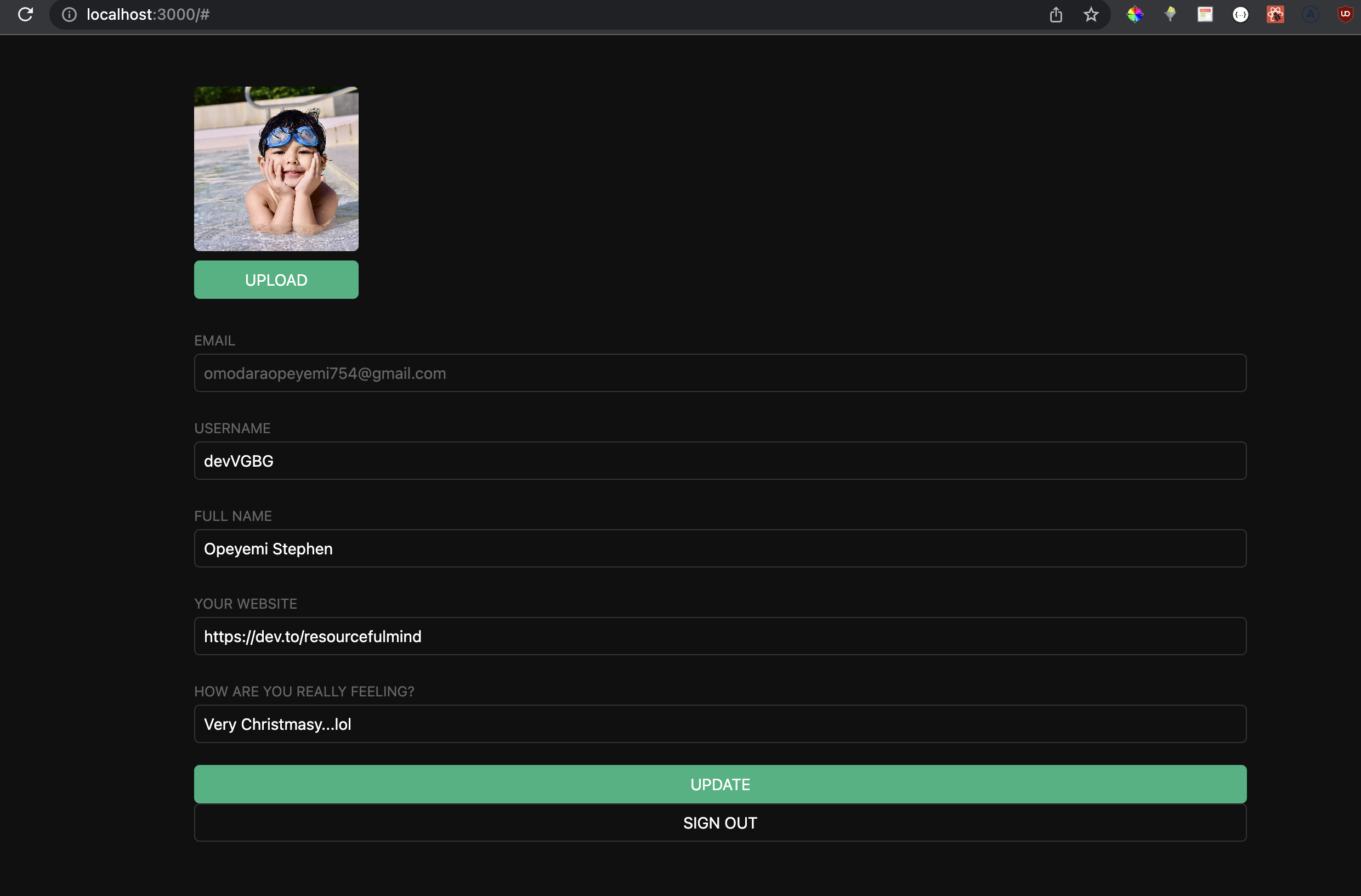Open site information via the info icon

(x=69, y=14)
